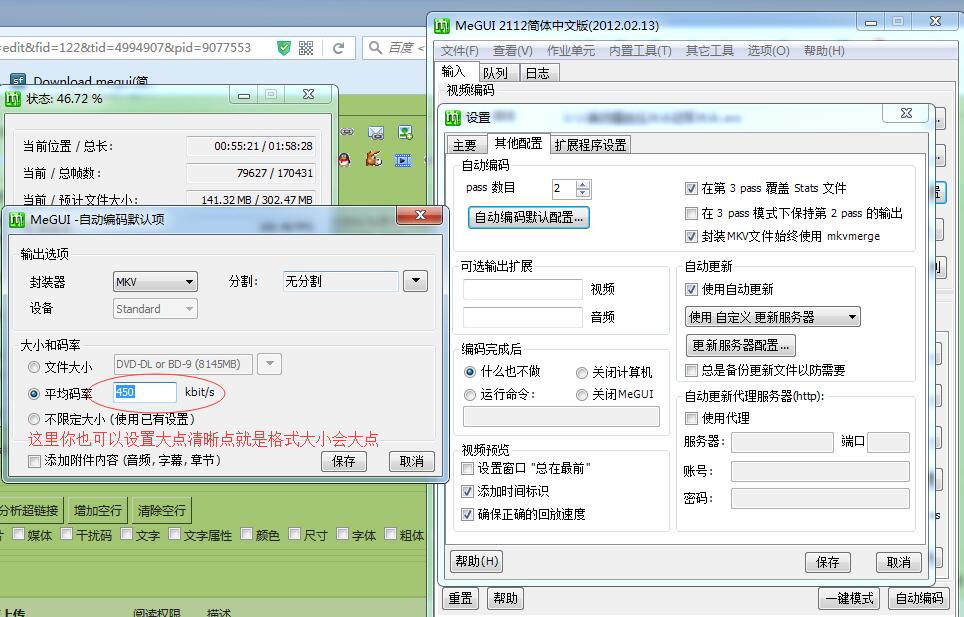Click the brown animal icon in forum editor
The image size is (964, 617).
point(374,159)
